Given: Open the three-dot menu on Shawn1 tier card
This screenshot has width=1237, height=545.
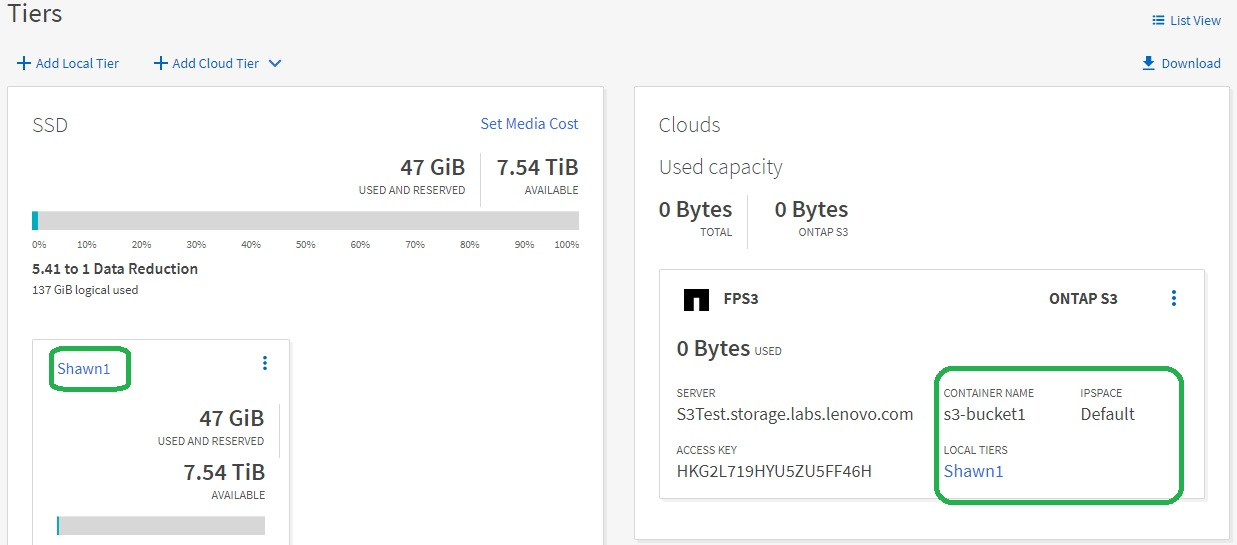Looking at the screenshot, I should 264,363.
